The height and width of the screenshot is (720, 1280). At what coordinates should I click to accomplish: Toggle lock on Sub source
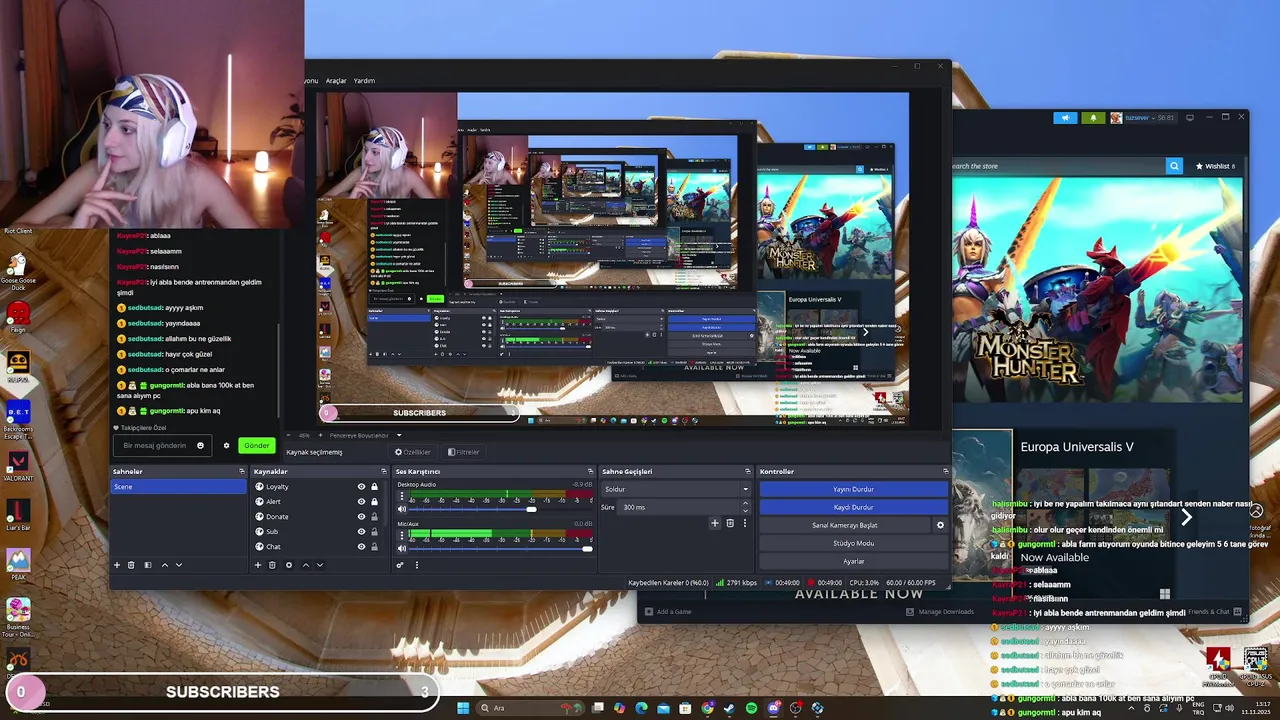pyautogui.click(x=375, y=532)
